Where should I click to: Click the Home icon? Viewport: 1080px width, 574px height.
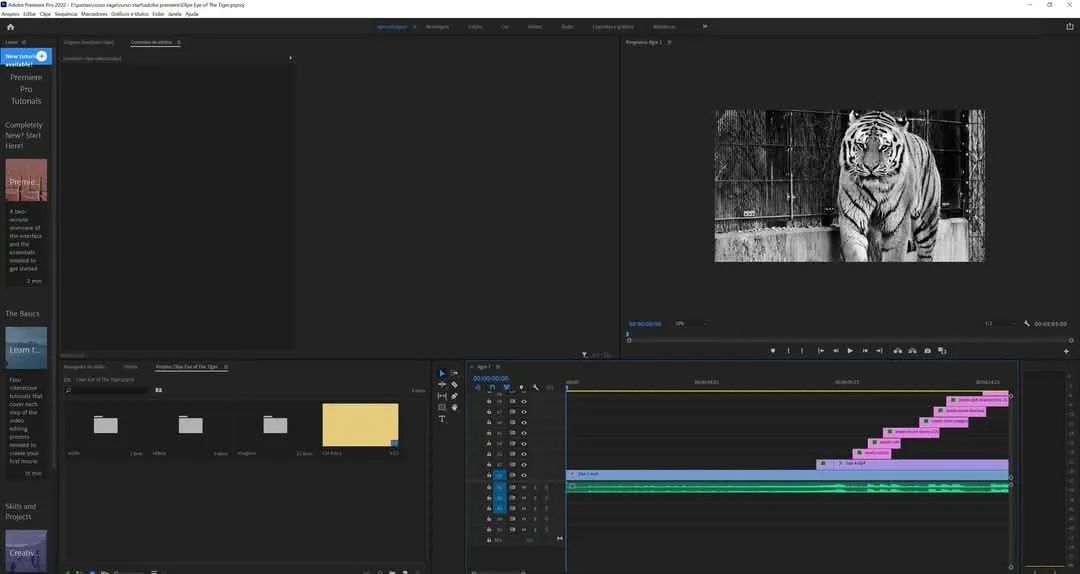[10, 27]
